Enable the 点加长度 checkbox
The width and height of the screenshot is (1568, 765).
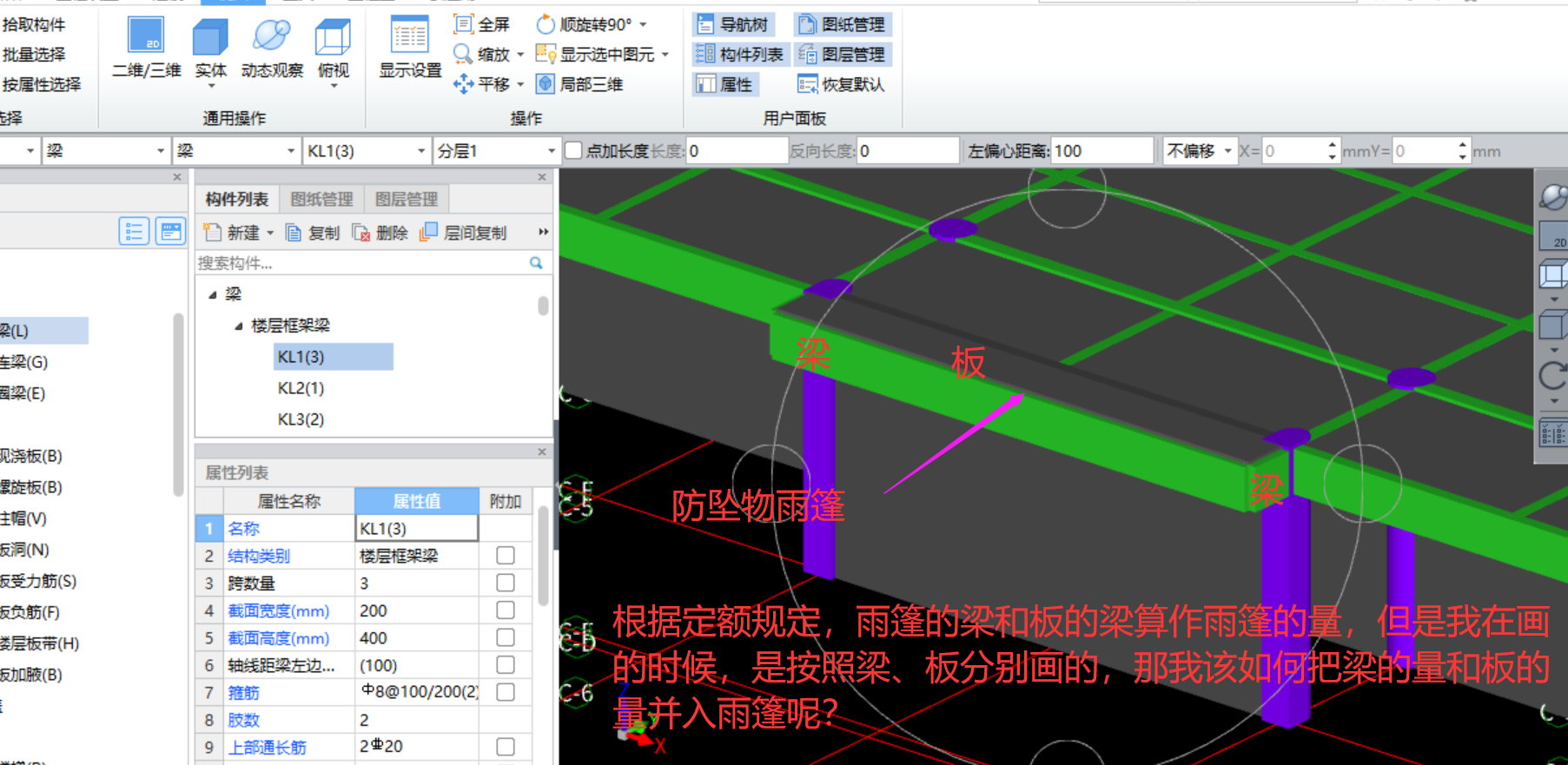pyautogui.click(x=573, y=151)
